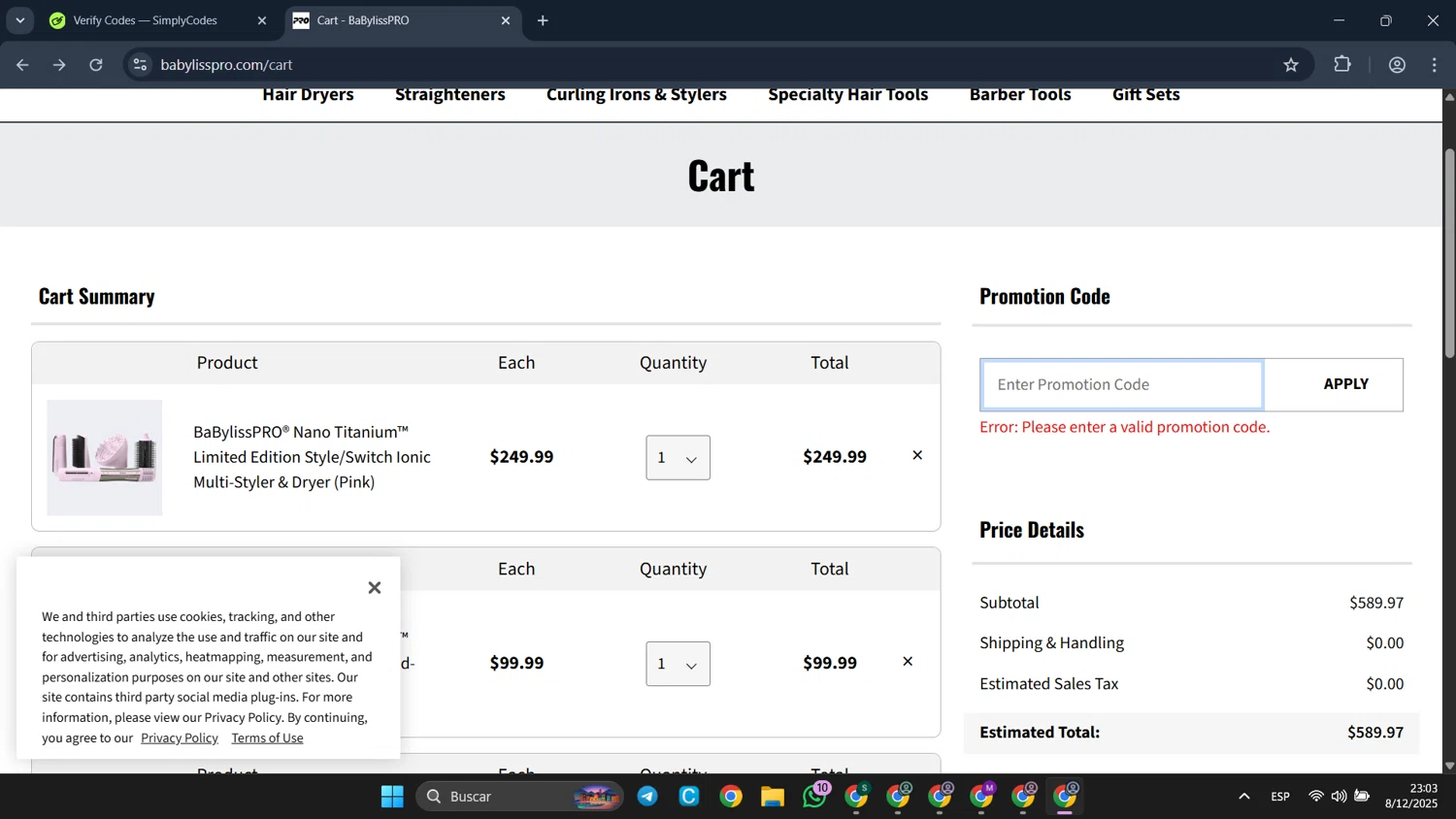Screen dimensions: 1456x819
Task: Open Telegram from the taskbar
Action: [647, 797]
